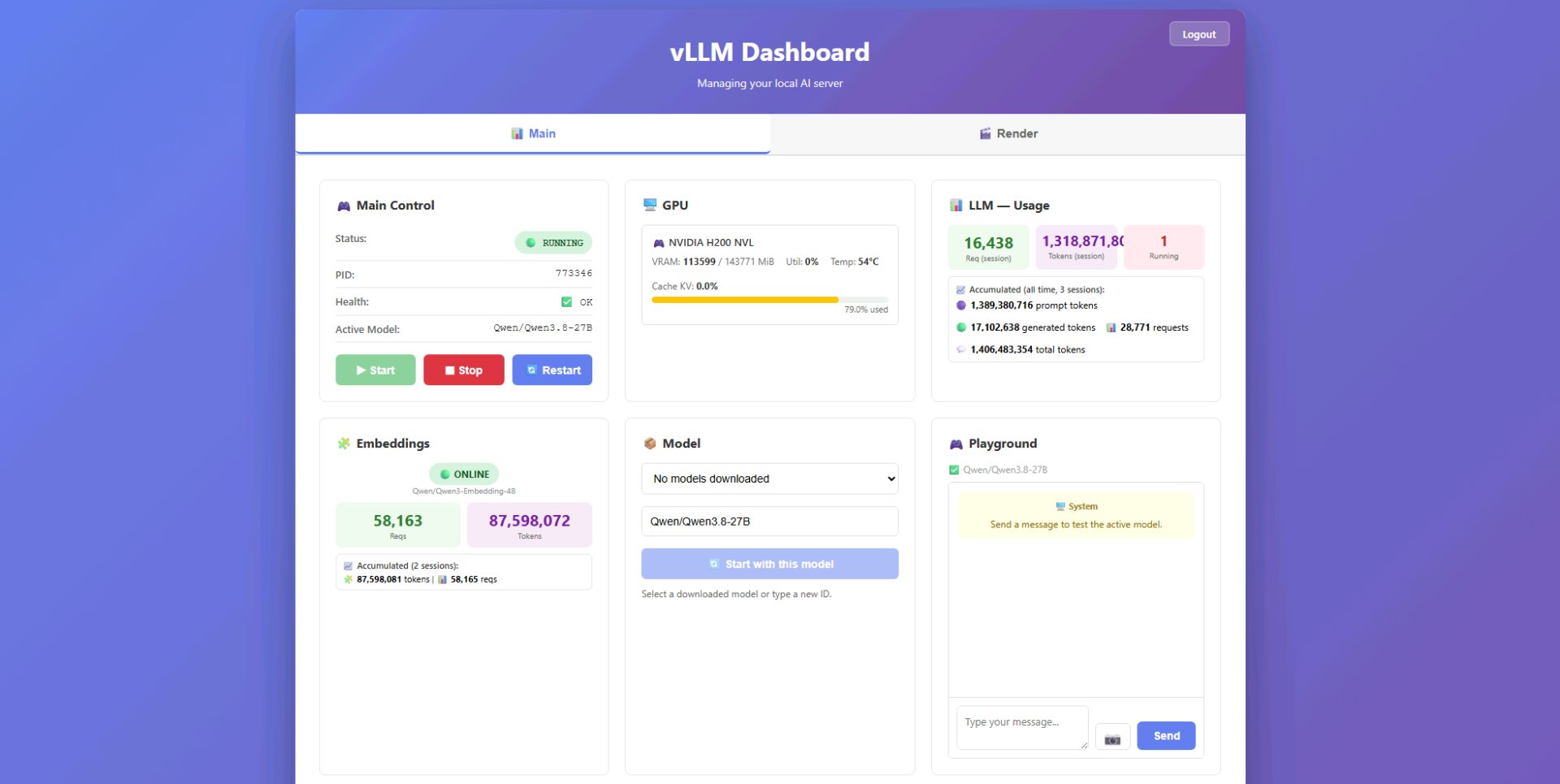The width and height of the screenshot is (1560, 784).
Task: Stop the running server
Action: click(464, 370)
